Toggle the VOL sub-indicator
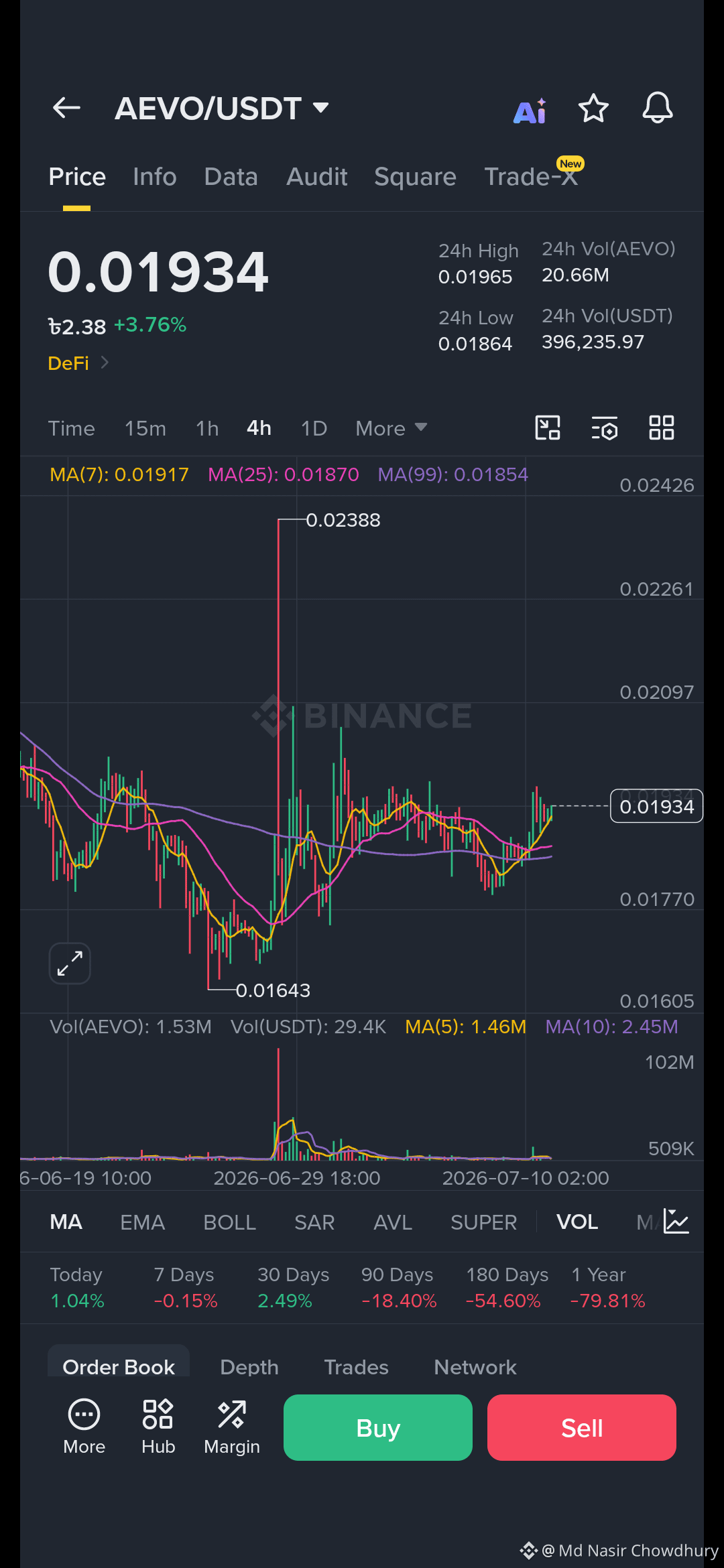Image resolution: width=724 pixels, height=1568 pixels. pos(577,1222)
